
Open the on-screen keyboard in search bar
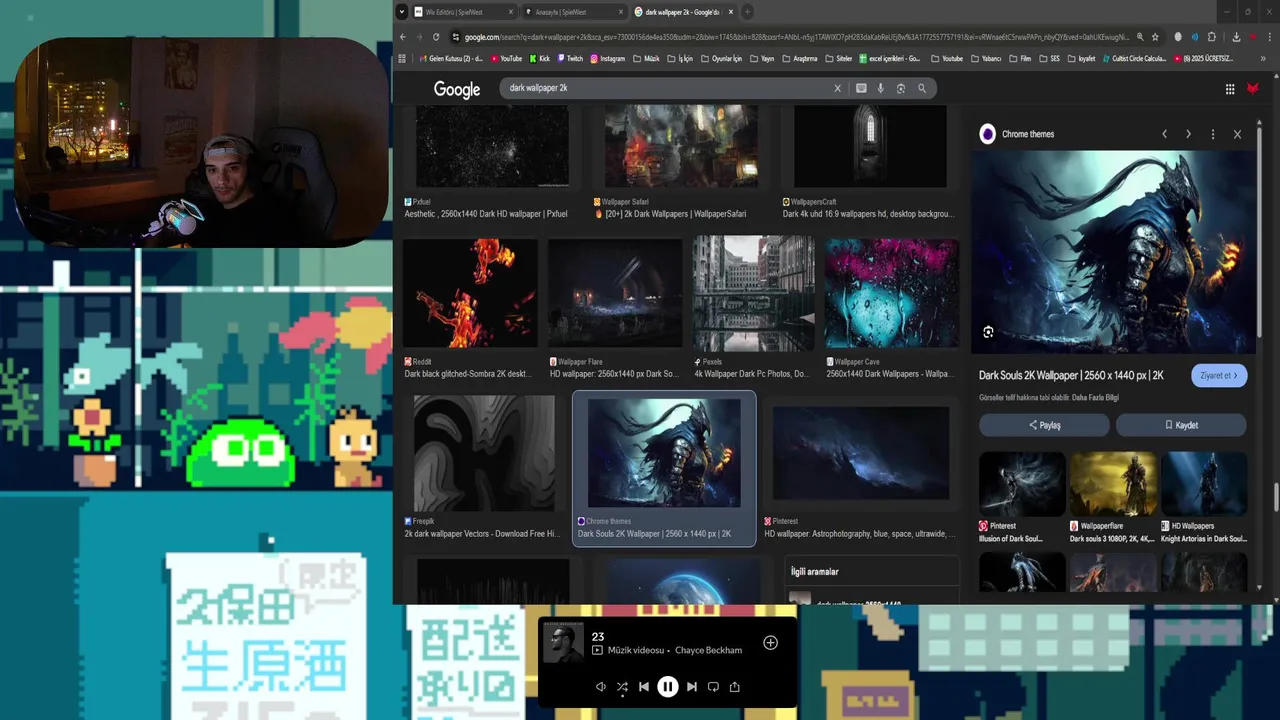pyautogui.click(x=861, y=88)
